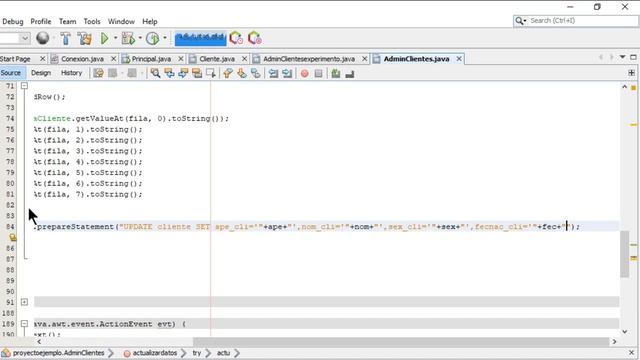Jump to Last Edit location icon
This screenshot has width=640, height=360.
click(98, 73)
